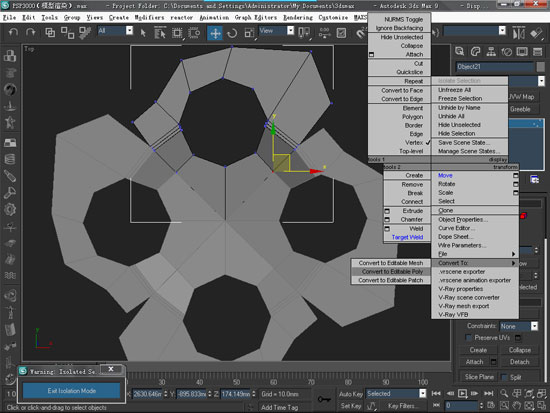Go to animation end frame

(489, 393)
